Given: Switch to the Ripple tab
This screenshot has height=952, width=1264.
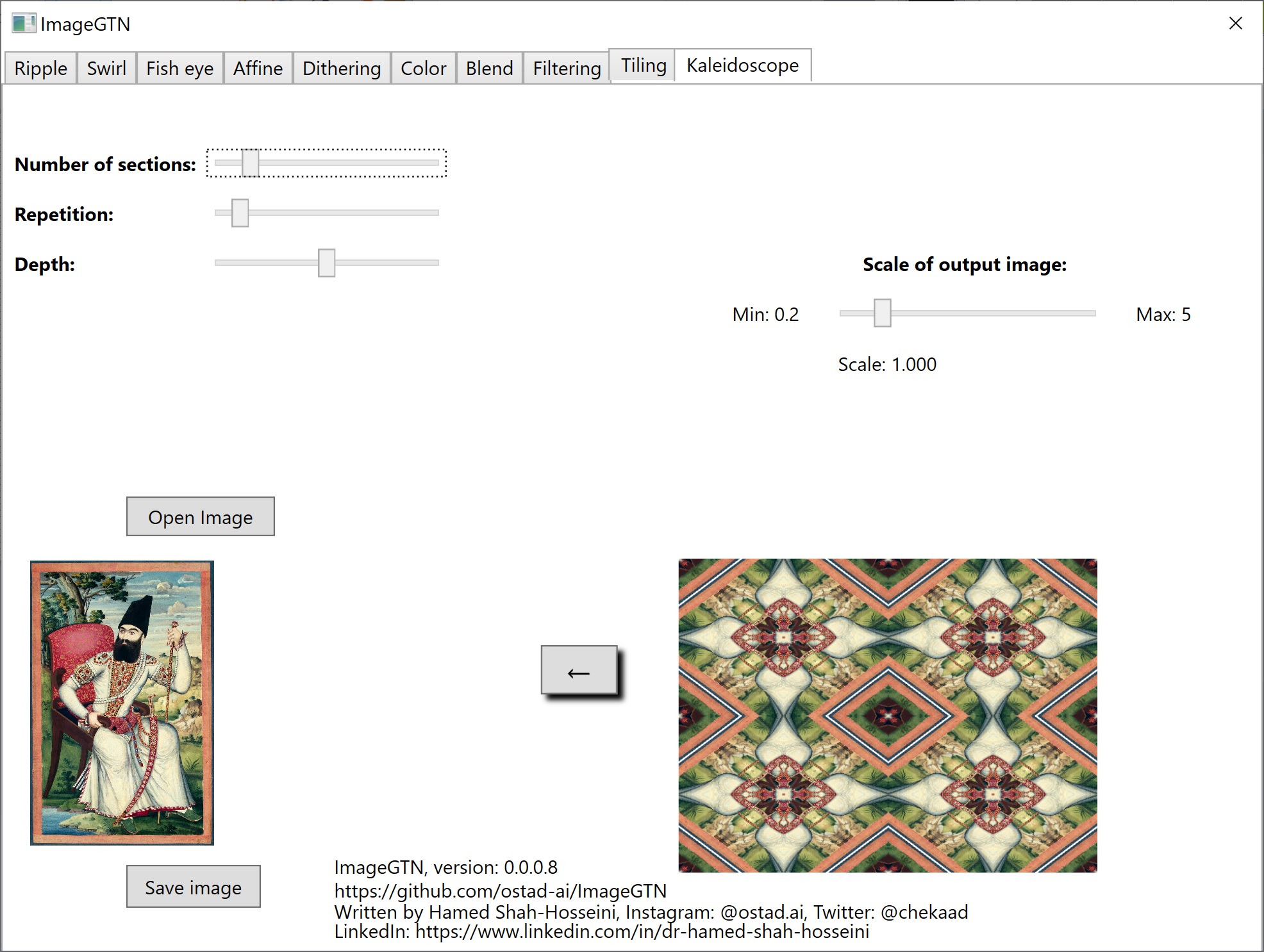Looking at the screenshot, I should point(40,68).
